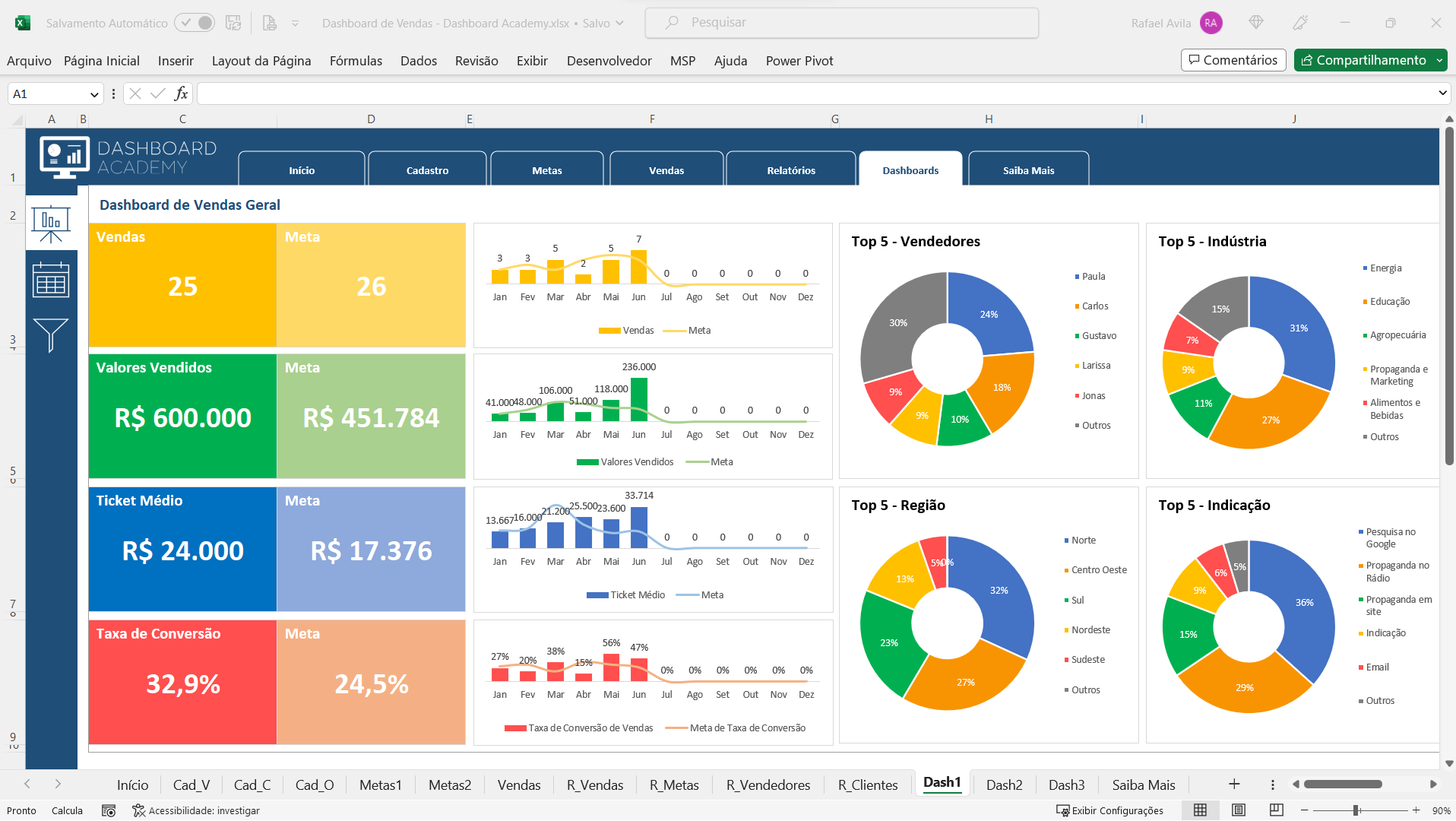Click the pen drawing icon in title bar
The height and width of the screenshot is (821, 1456).
(1300, 23)
